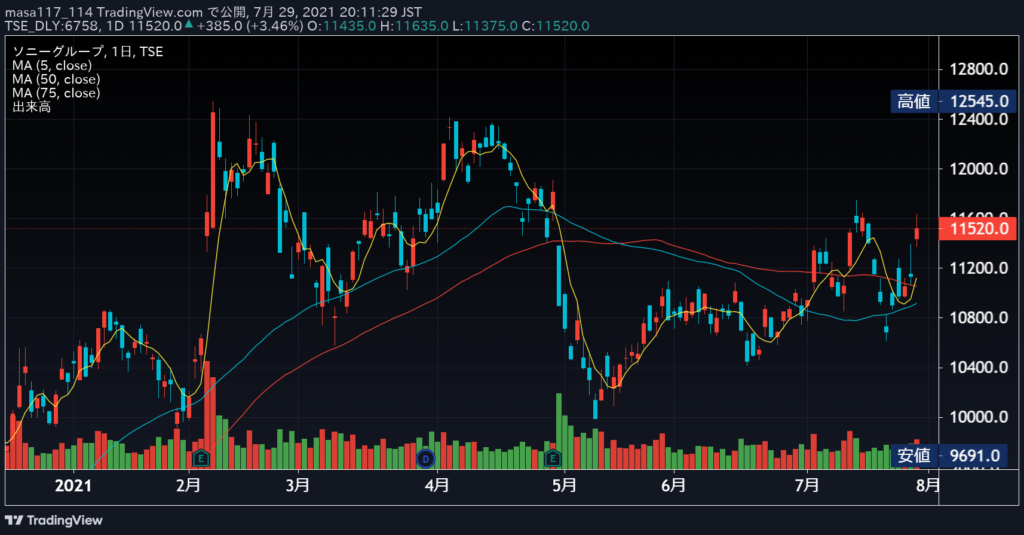Click the 7月 label on time axis
1024x535 pixels.
click(807, 485)
